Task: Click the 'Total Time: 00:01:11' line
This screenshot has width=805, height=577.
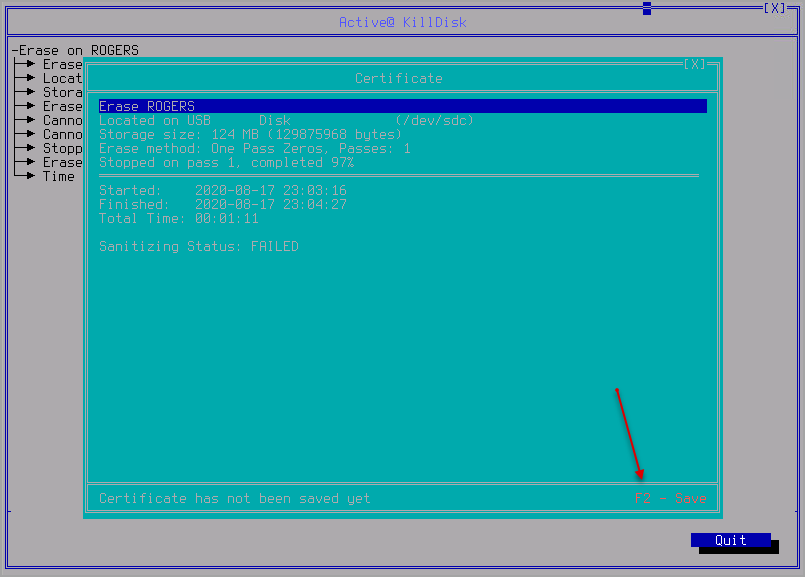Action: (x=179, y=219)
